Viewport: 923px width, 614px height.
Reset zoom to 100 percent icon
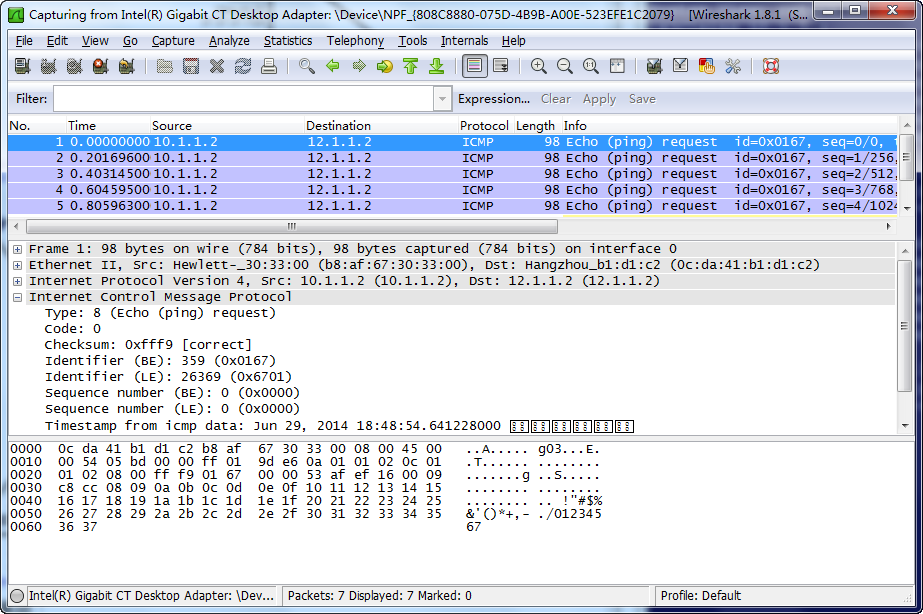point(590,66)
